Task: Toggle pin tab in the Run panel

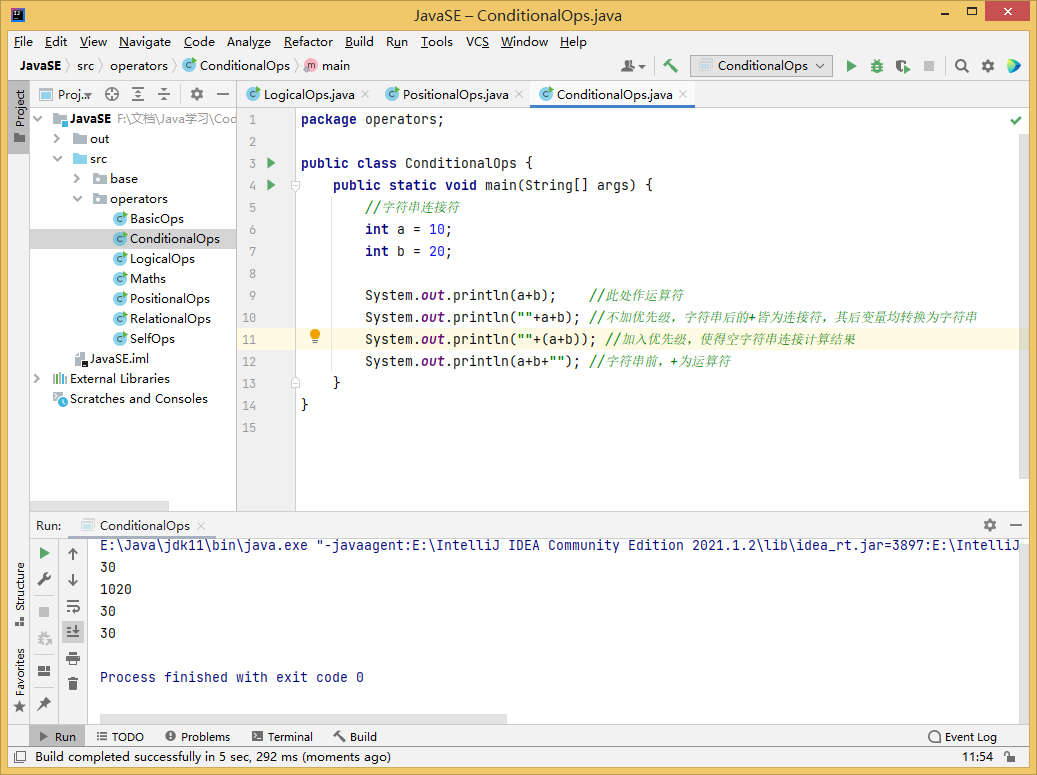Action: click(44, 704)
